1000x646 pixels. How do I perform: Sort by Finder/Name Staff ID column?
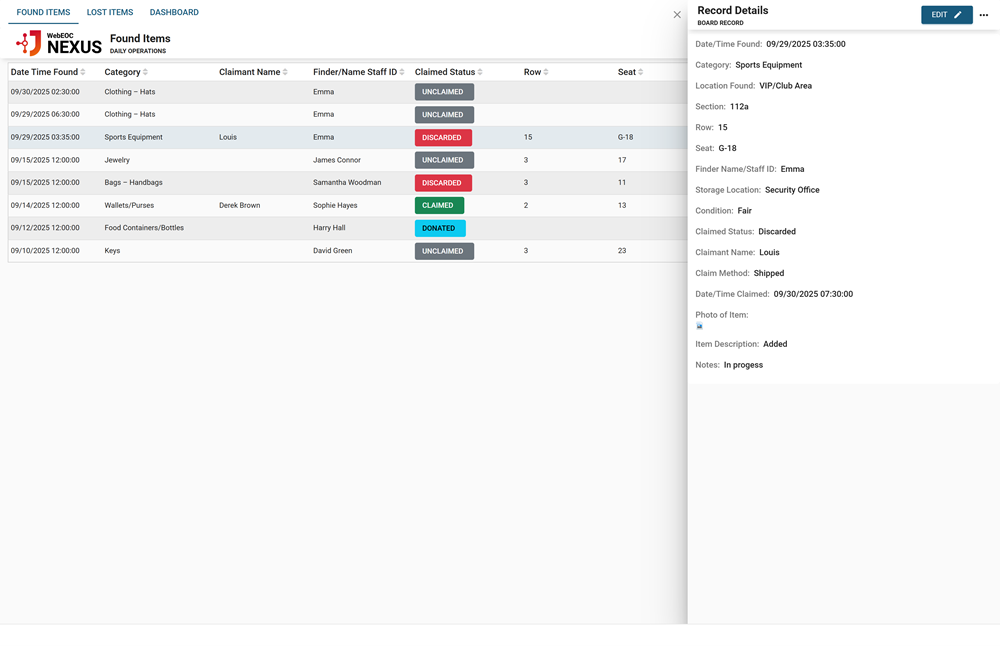[403, 72]
